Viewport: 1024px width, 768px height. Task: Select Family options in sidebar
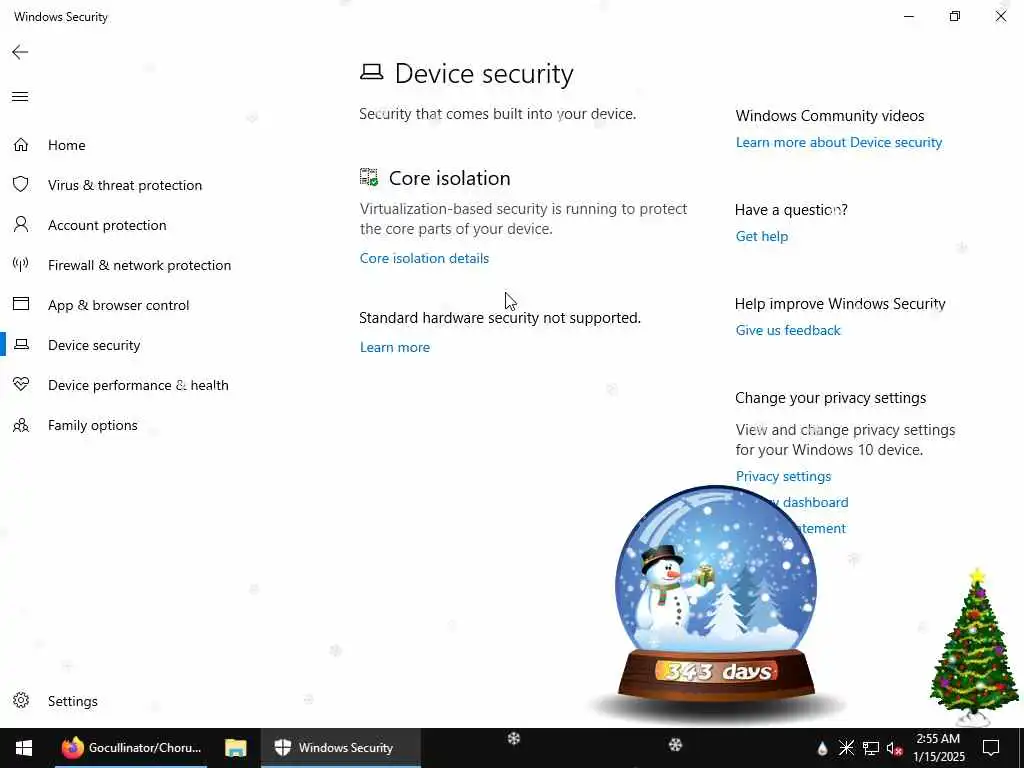93,425
